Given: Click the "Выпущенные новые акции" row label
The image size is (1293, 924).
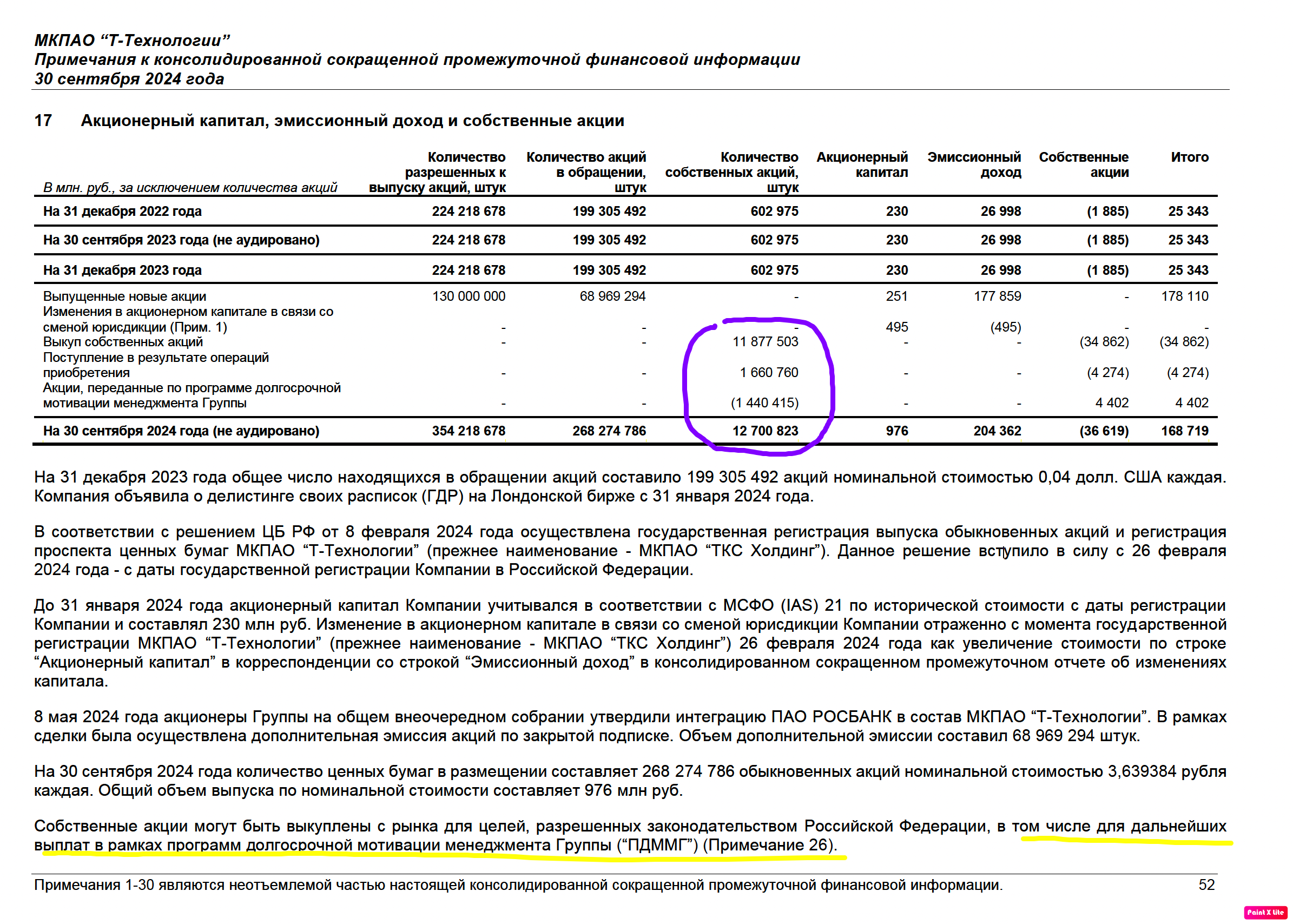Looking at the screenshot, I should (x=124, y=296).
